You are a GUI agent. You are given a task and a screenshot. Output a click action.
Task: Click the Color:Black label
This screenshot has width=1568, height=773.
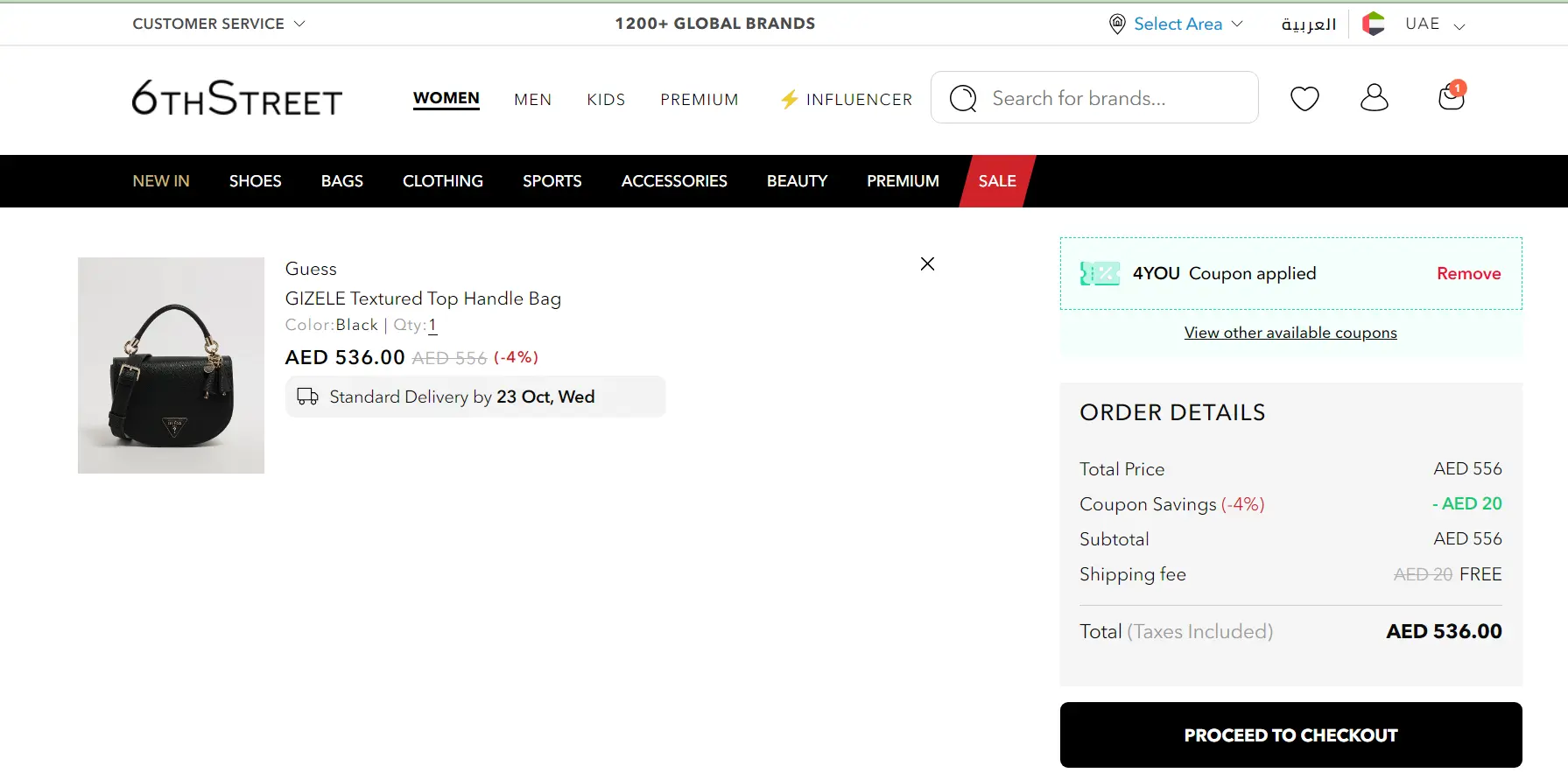332,325
